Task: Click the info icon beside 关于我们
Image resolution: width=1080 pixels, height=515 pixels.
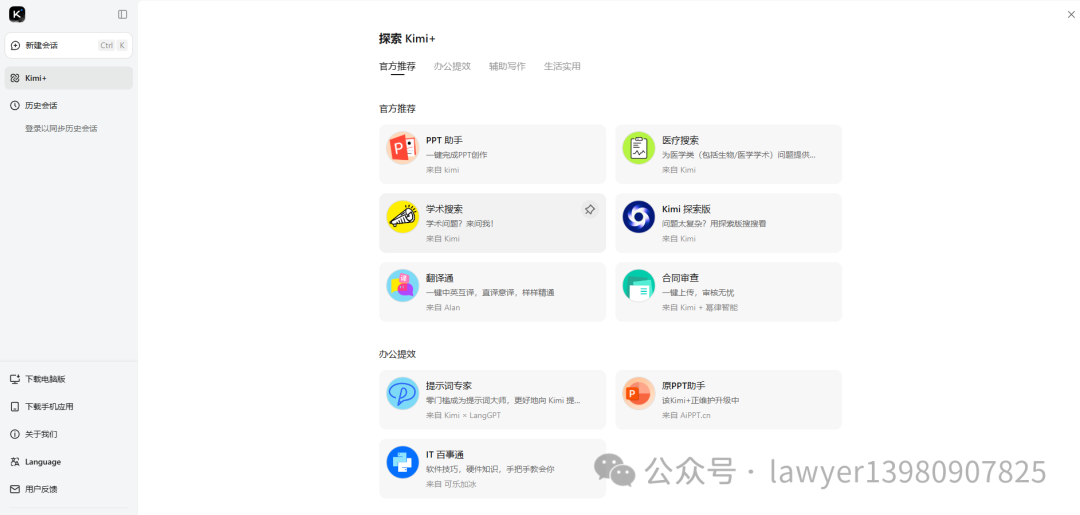Action: 15,434
